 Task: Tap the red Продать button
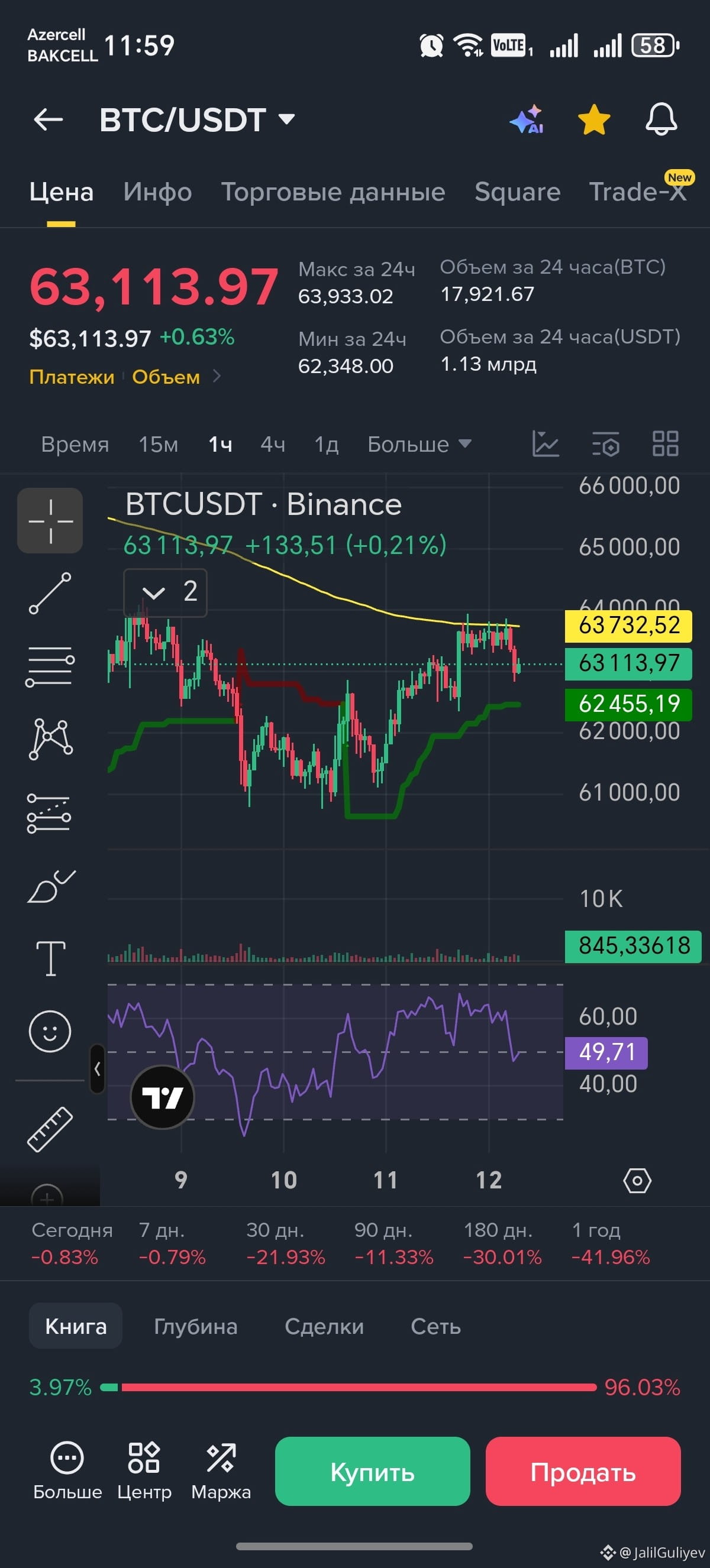[583, 1472]
